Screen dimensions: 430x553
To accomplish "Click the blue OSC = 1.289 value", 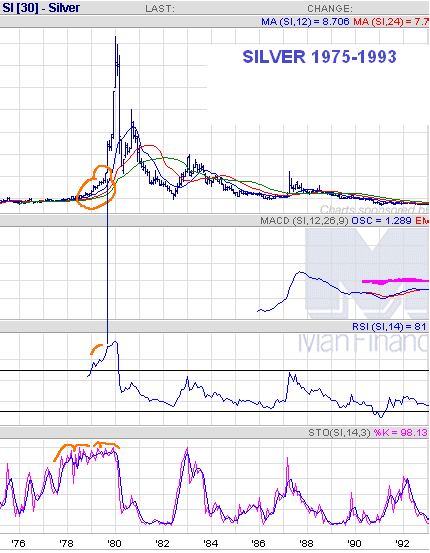I will pos(381,221).
